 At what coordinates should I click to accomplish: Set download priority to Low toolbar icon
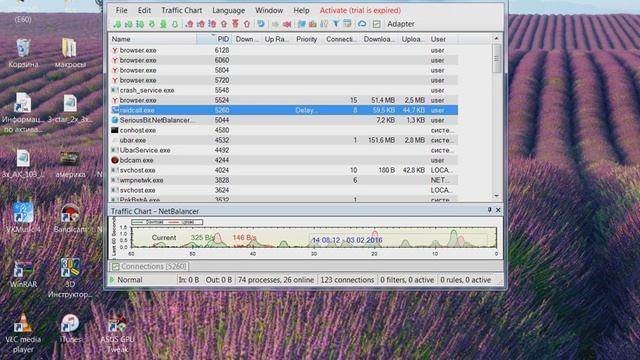[x=117, y=24]
